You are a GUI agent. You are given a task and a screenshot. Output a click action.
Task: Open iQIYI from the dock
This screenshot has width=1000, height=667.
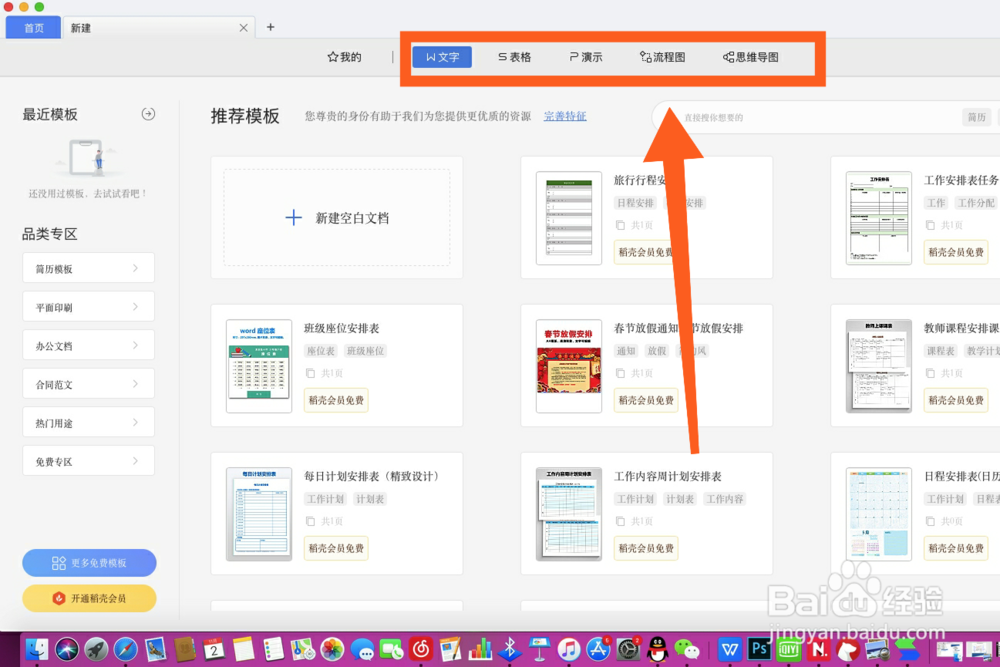click(789, 650)
